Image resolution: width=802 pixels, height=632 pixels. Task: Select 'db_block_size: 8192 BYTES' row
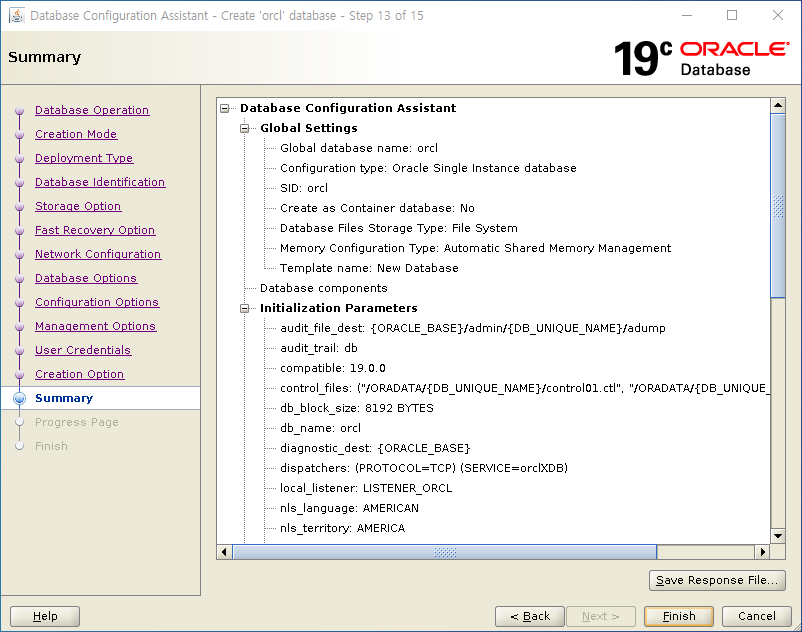pos(357,408)
